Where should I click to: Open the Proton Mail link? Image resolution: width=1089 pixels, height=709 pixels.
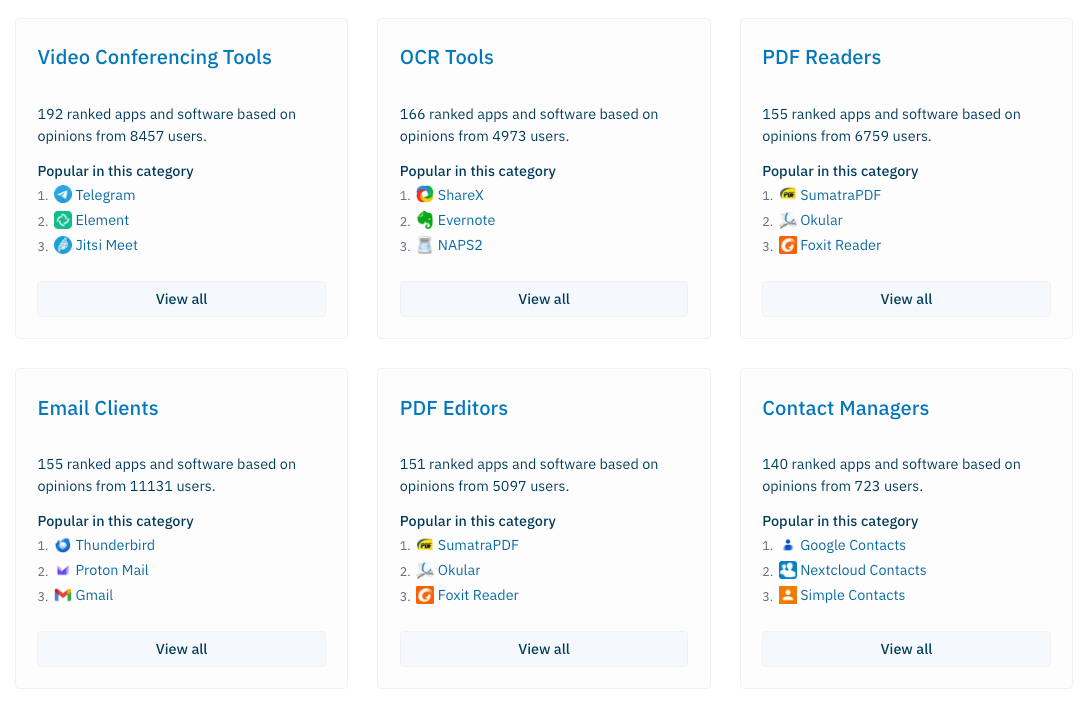point(112,570)
